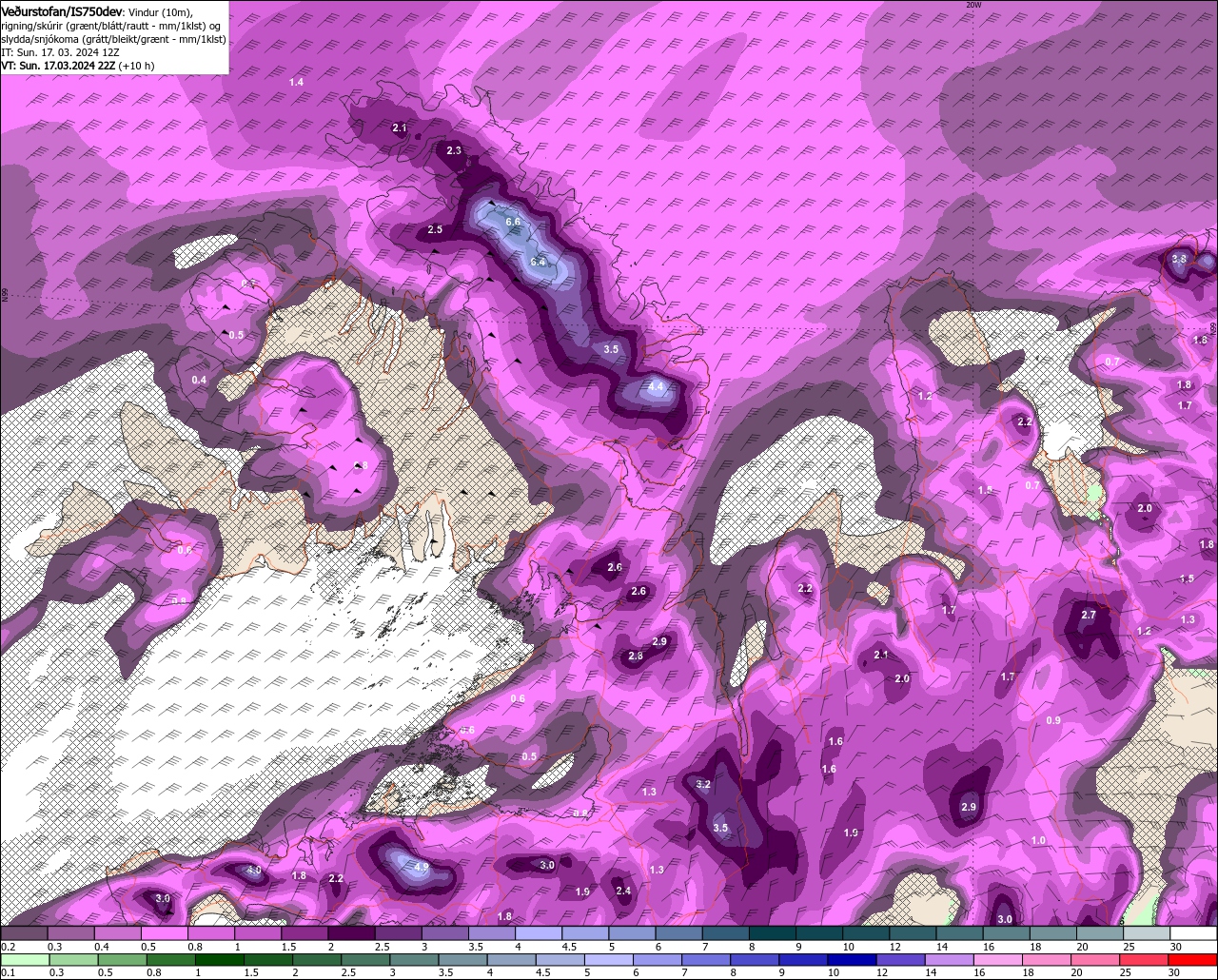This screenshot has height=980, width=1218.
Task: Select upper legend swatch between 0.5 and 0.8
Action: [x=164, y=933]
